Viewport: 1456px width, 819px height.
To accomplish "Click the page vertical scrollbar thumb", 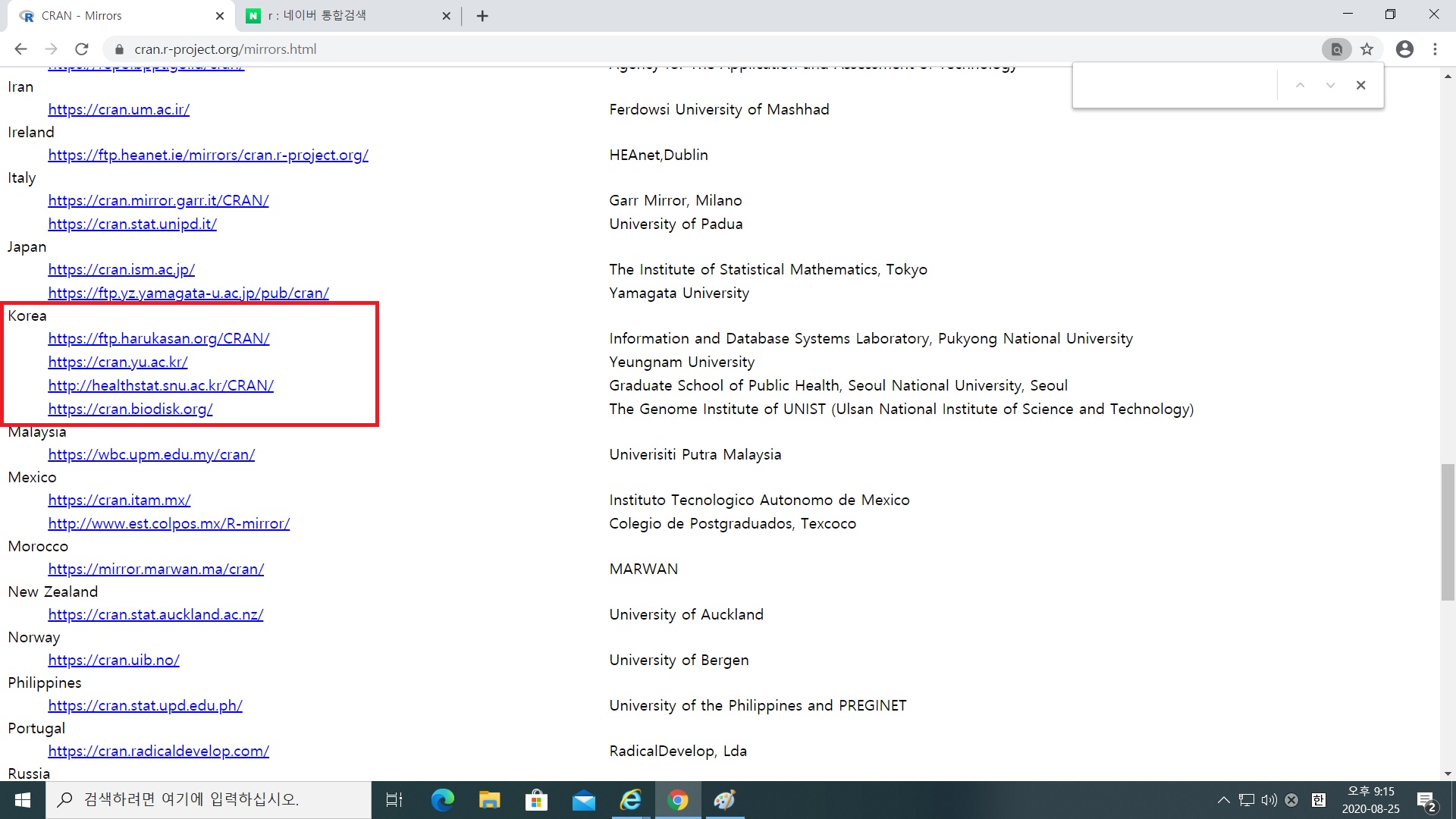I will (1448, 532).
